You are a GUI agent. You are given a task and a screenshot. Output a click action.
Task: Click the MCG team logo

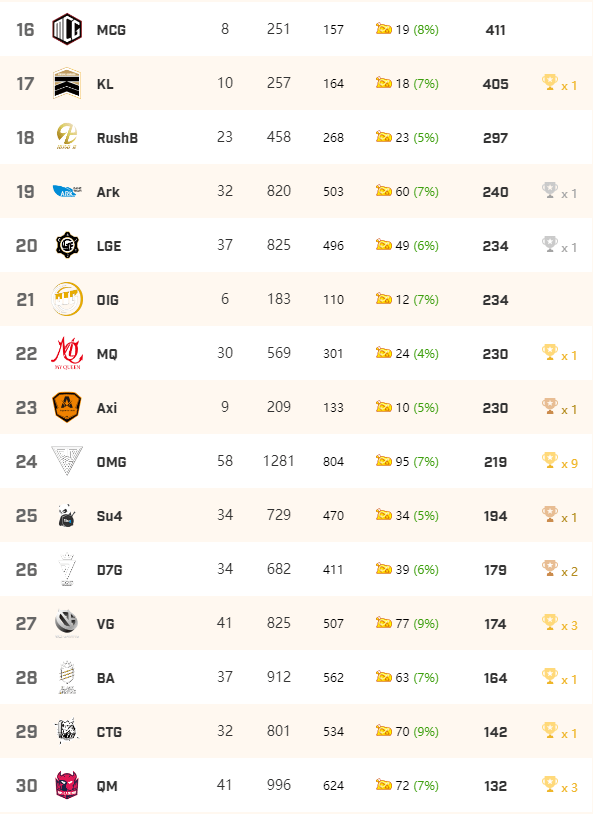(x=67, y=29)
